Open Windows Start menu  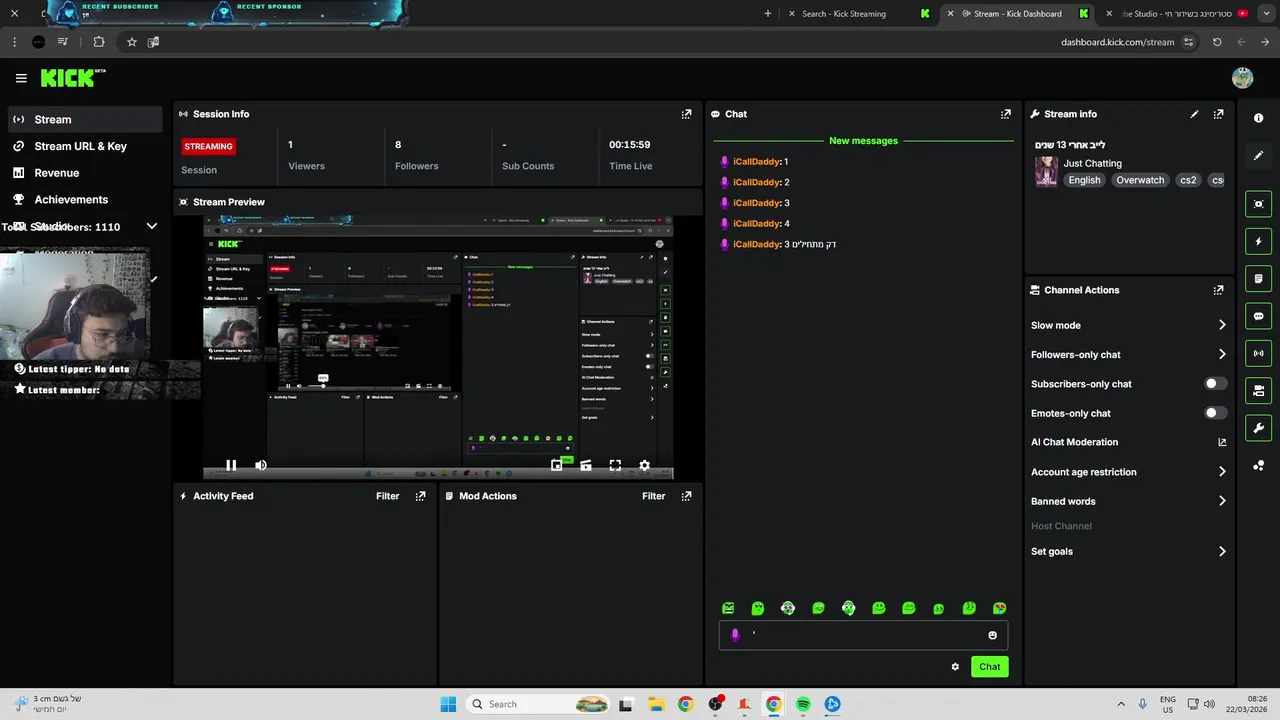pos(448,704)
